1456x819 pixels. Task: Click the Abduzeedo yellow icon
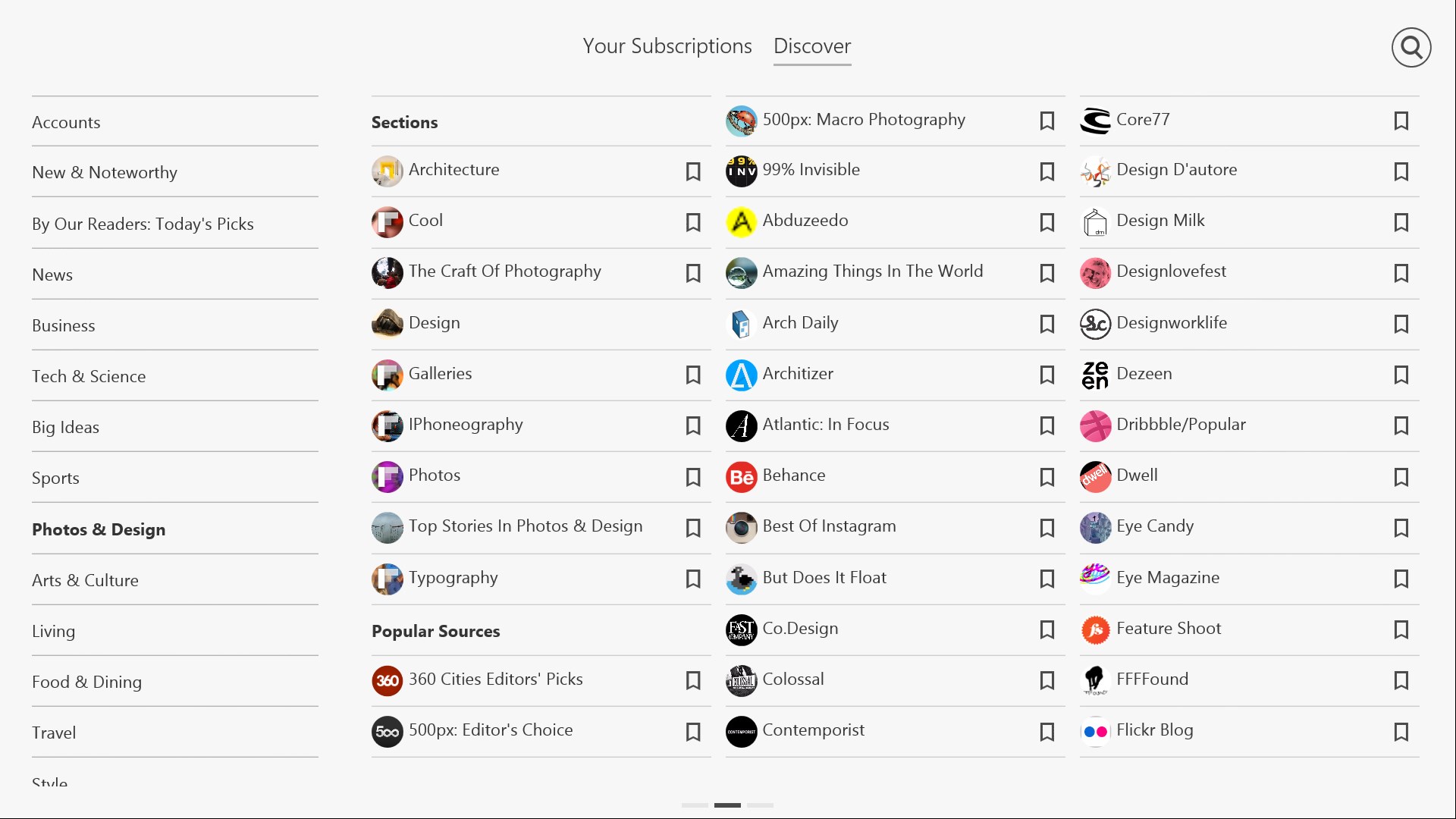click(741, 222)
